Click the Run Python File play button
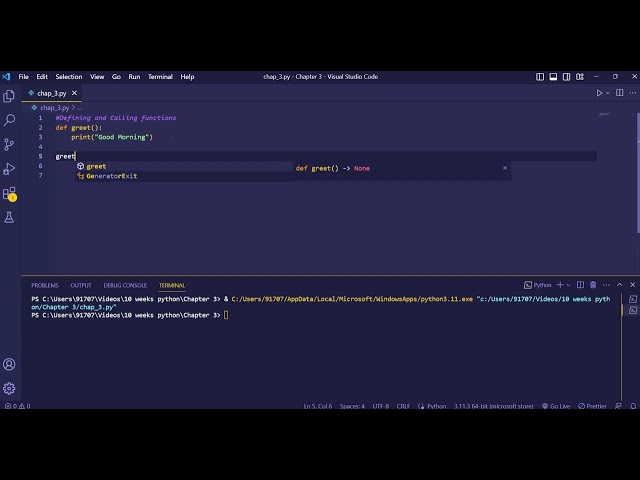 (x=600, y=93)
